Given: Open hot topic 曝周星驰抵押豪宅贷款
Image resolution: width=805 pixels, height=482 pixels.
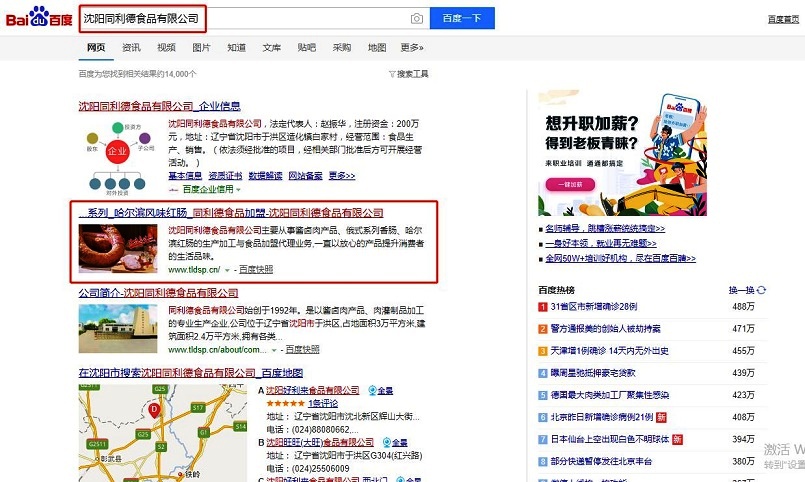Looking at the screenshot, I should 593,373.
